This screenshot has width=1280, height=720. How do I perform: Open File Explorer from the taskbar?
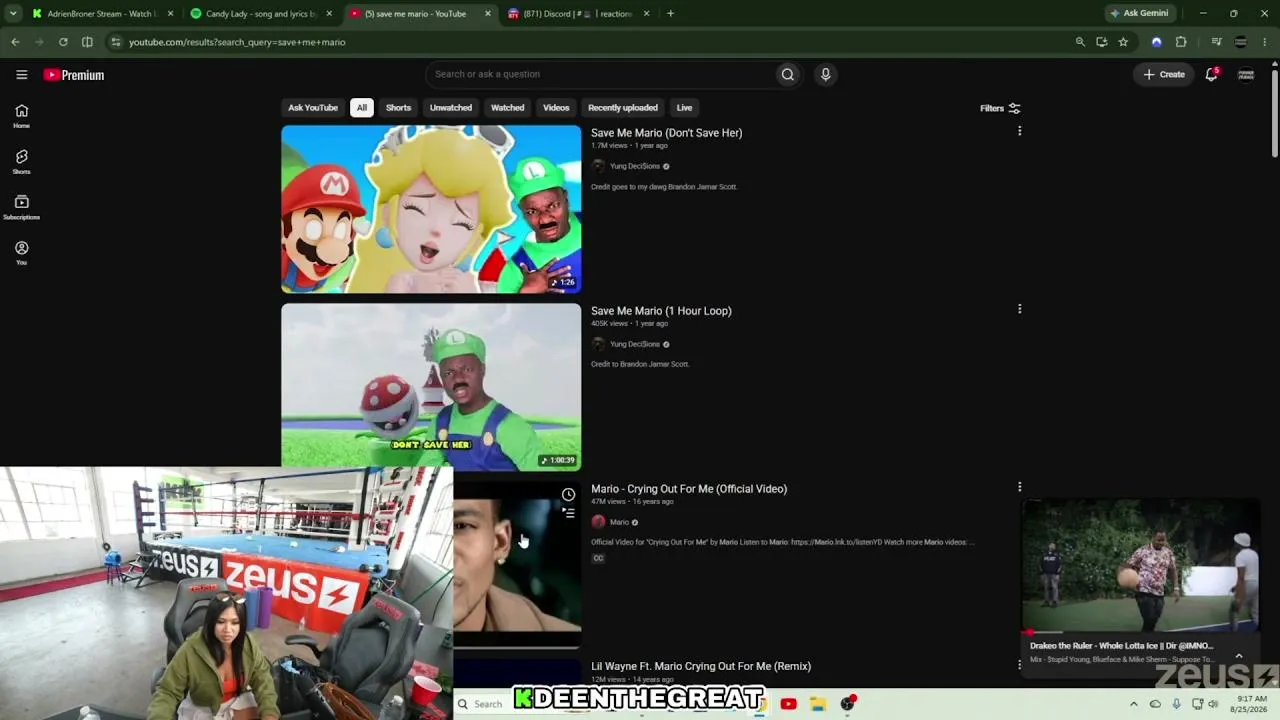coord(817,704)
